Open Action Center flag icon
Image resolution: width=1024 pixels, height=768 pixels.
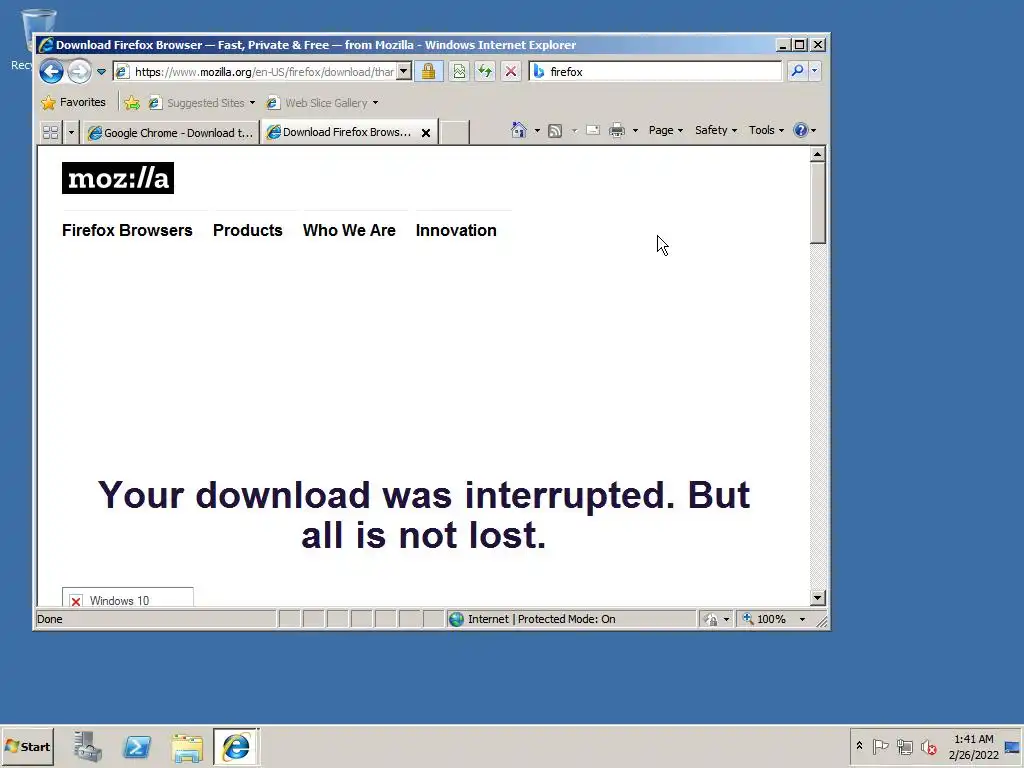pos(880,746)
